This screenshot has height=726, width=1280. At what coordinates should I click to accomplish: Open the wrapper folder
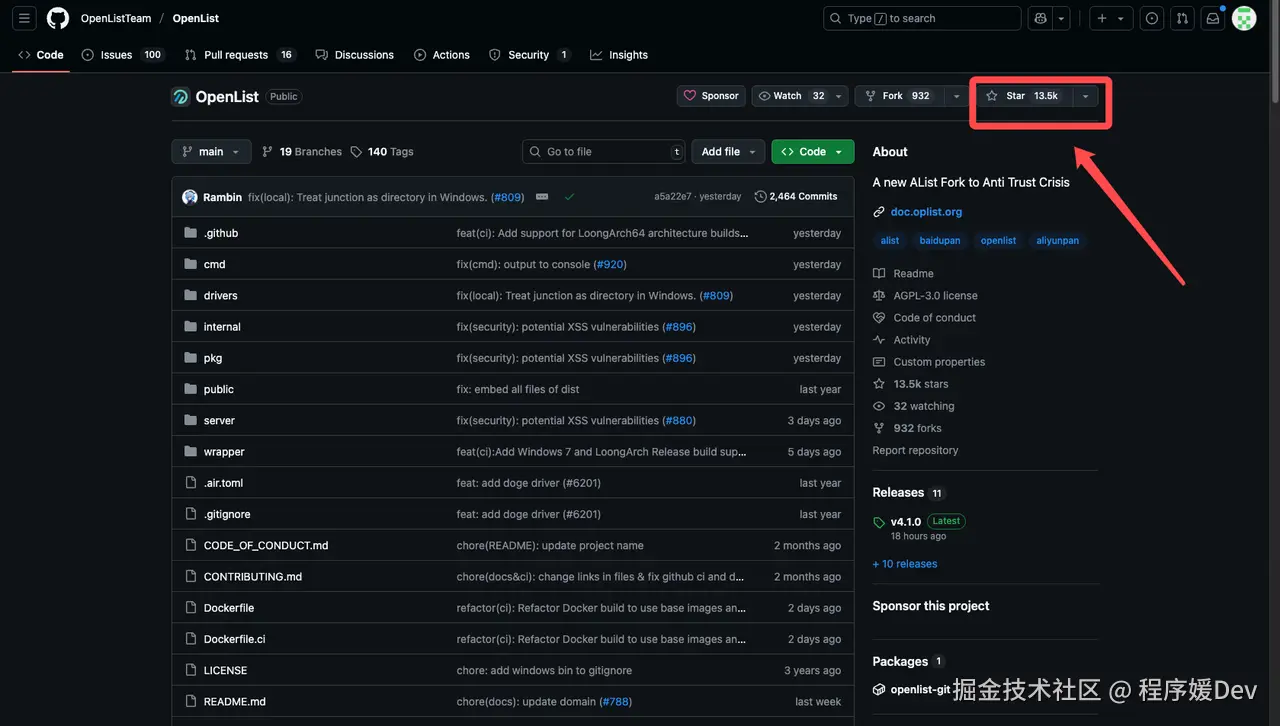(224, 452)
